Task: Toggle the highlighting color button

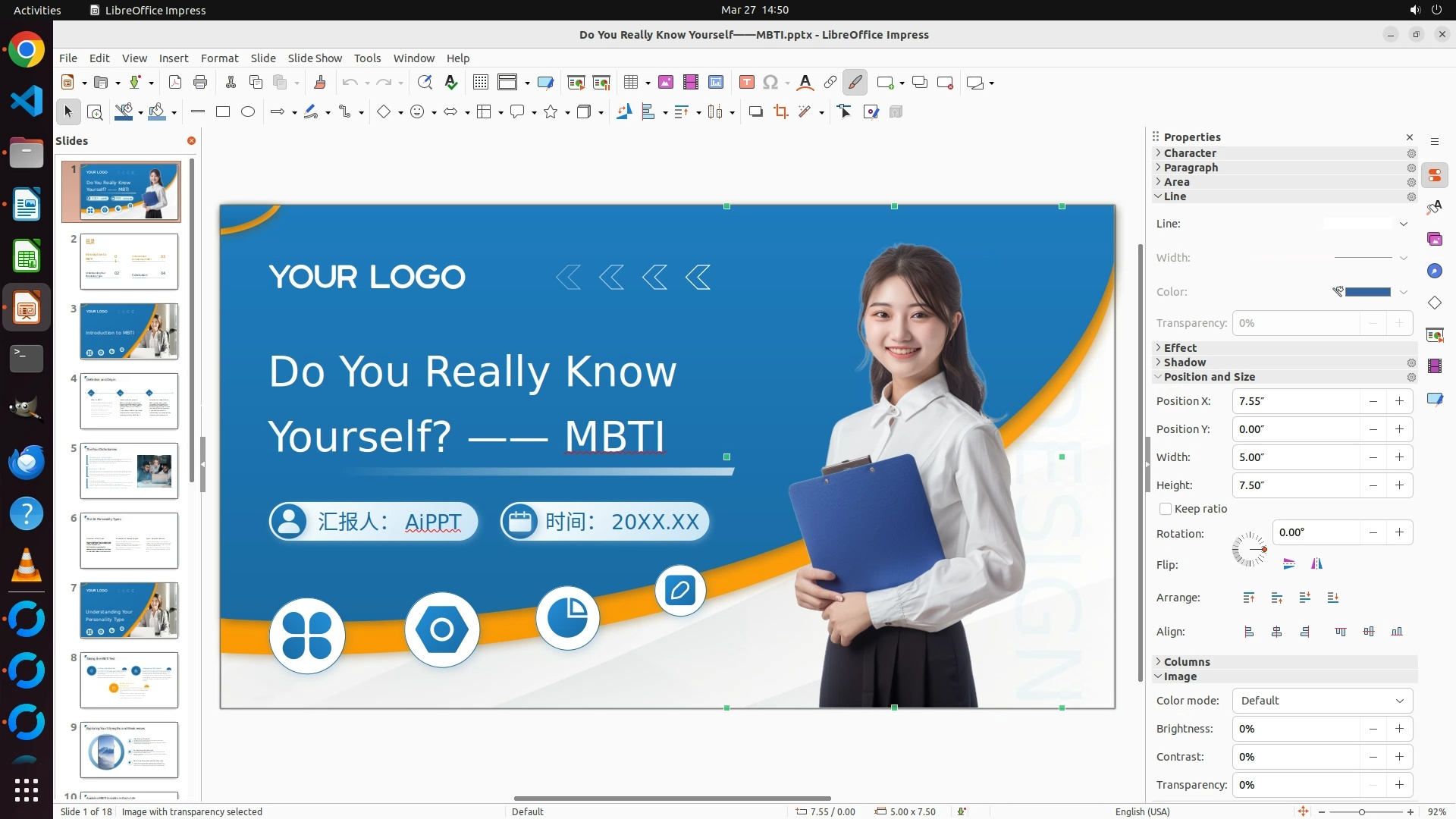Action: point(855,83)
